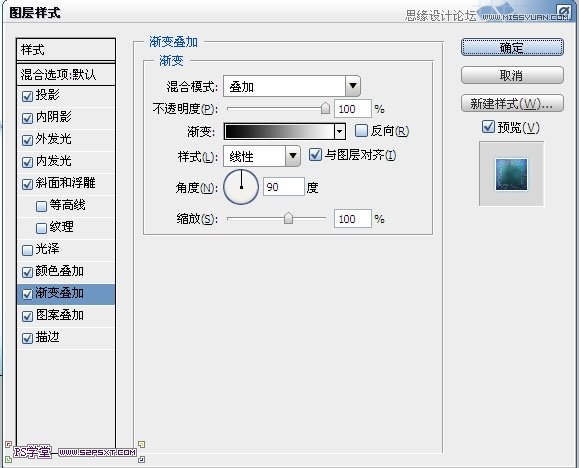This screenshot has width=579, height=468.
Task: Select 混合选项:默认 blending options
Action: coord(66,74)
